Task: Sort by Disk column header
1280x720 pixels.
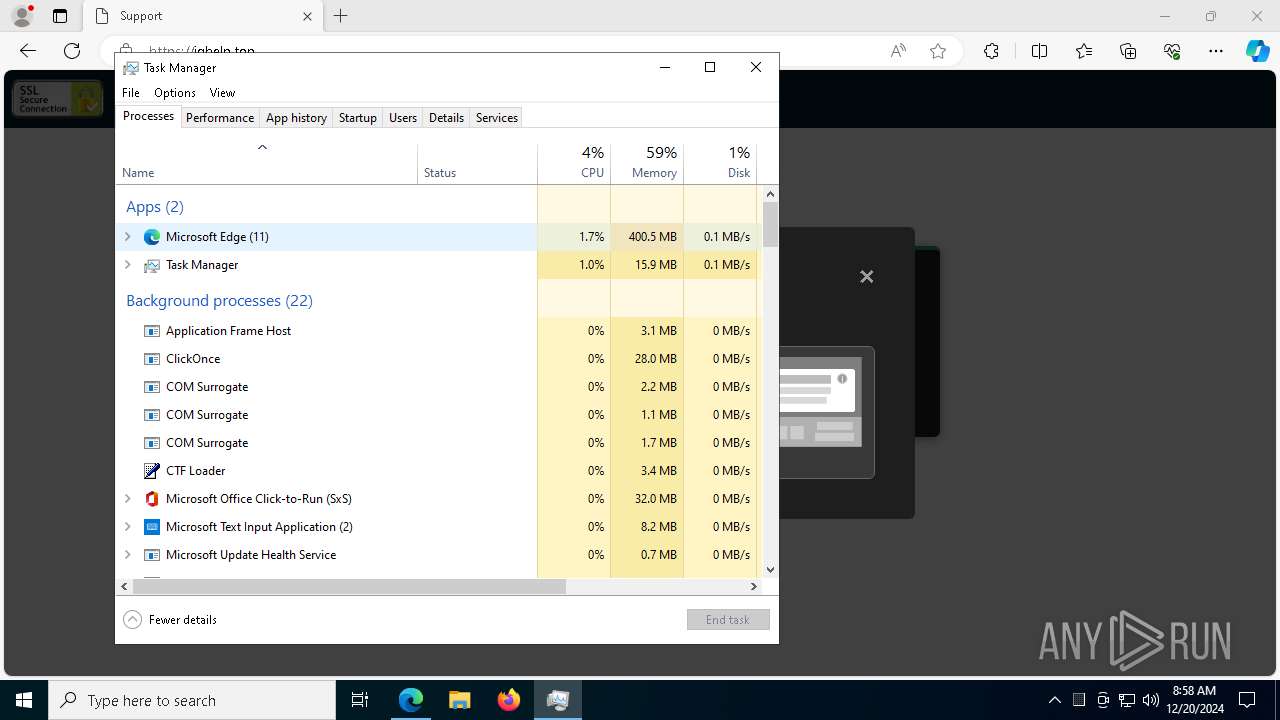Action: tap(720, 164)
